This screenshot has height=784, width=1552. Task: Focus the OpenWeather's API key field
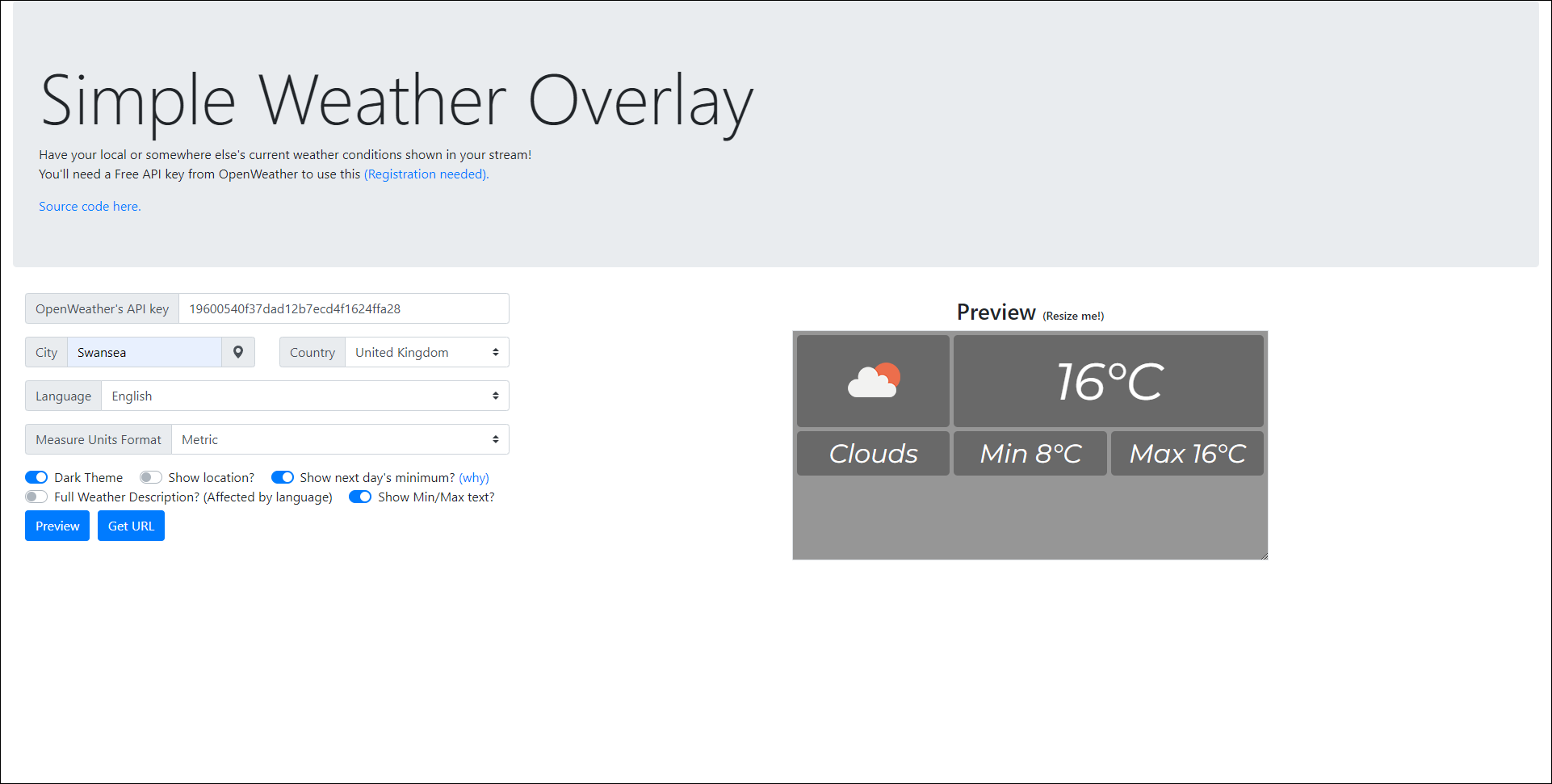(x=343, y=308)
